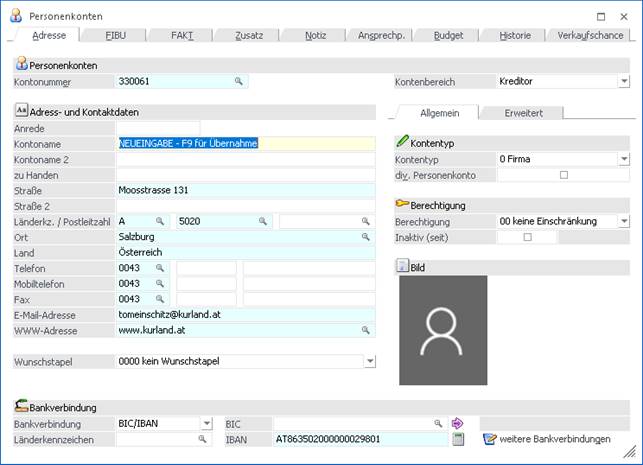Expand the Kontenbereich dropdown
The height and width of the screenshot is (465, 643).
[623, 81]
